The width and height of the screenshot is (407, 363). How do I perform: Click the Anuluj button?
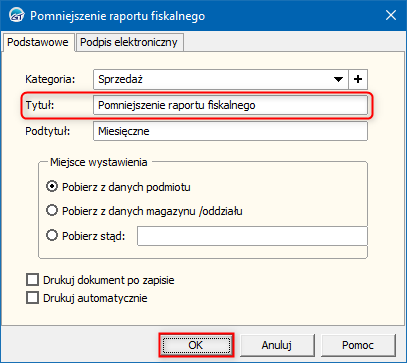coord(277,345)
